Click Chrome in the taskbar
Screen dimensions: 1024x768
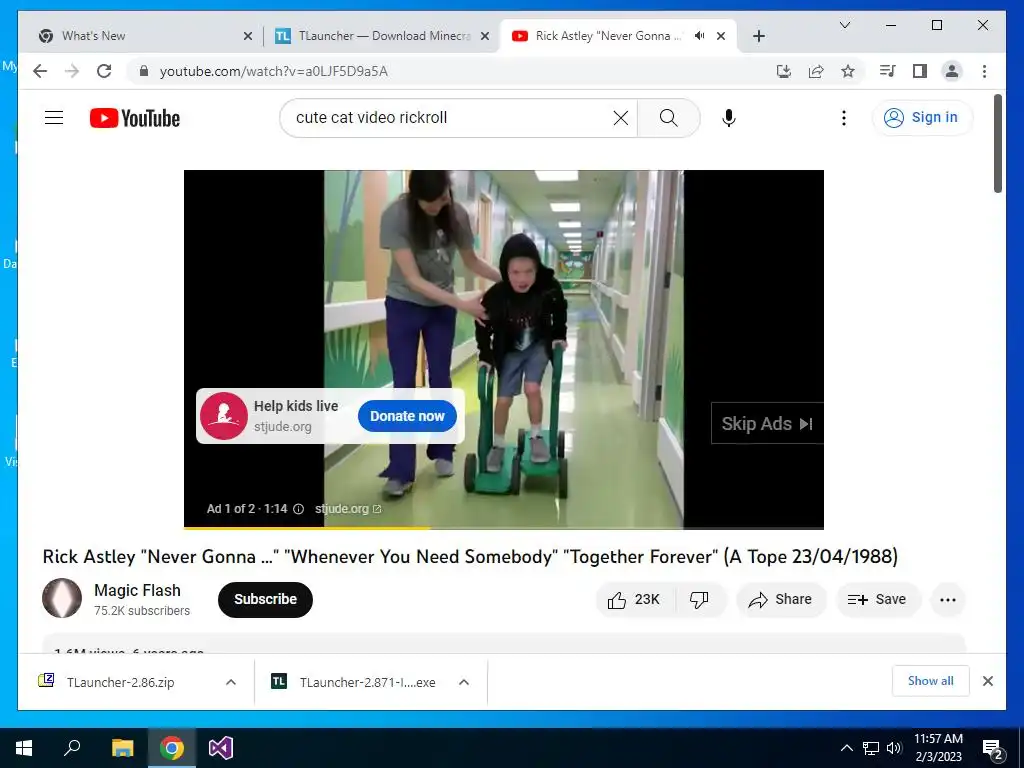tap(172, 748)
